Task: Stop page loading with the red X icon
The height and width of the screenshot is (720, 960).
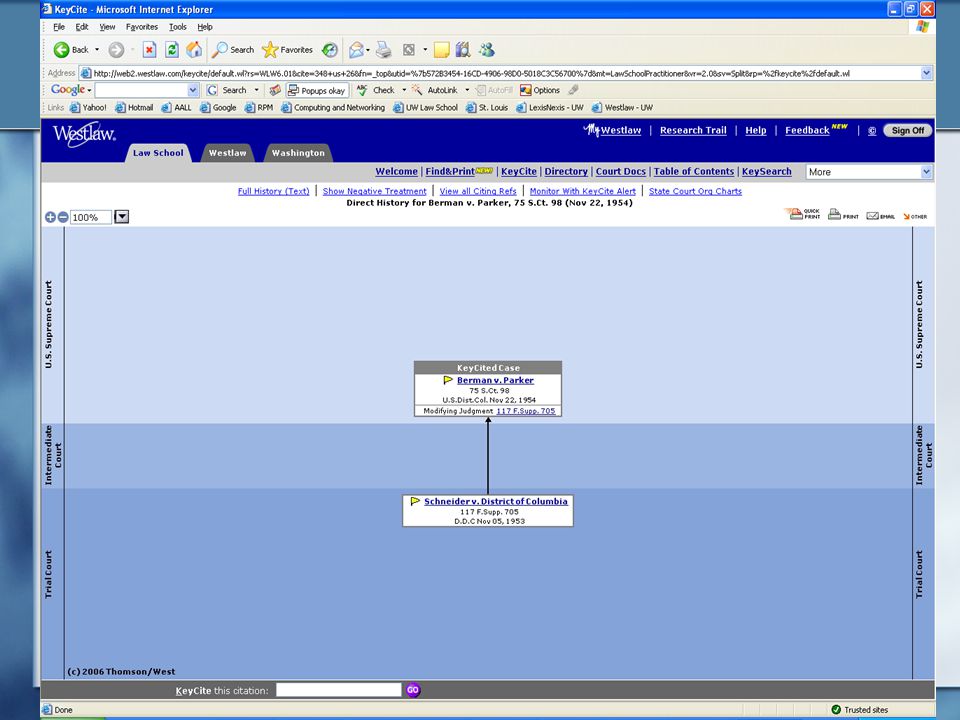Action: coord(149,50)
